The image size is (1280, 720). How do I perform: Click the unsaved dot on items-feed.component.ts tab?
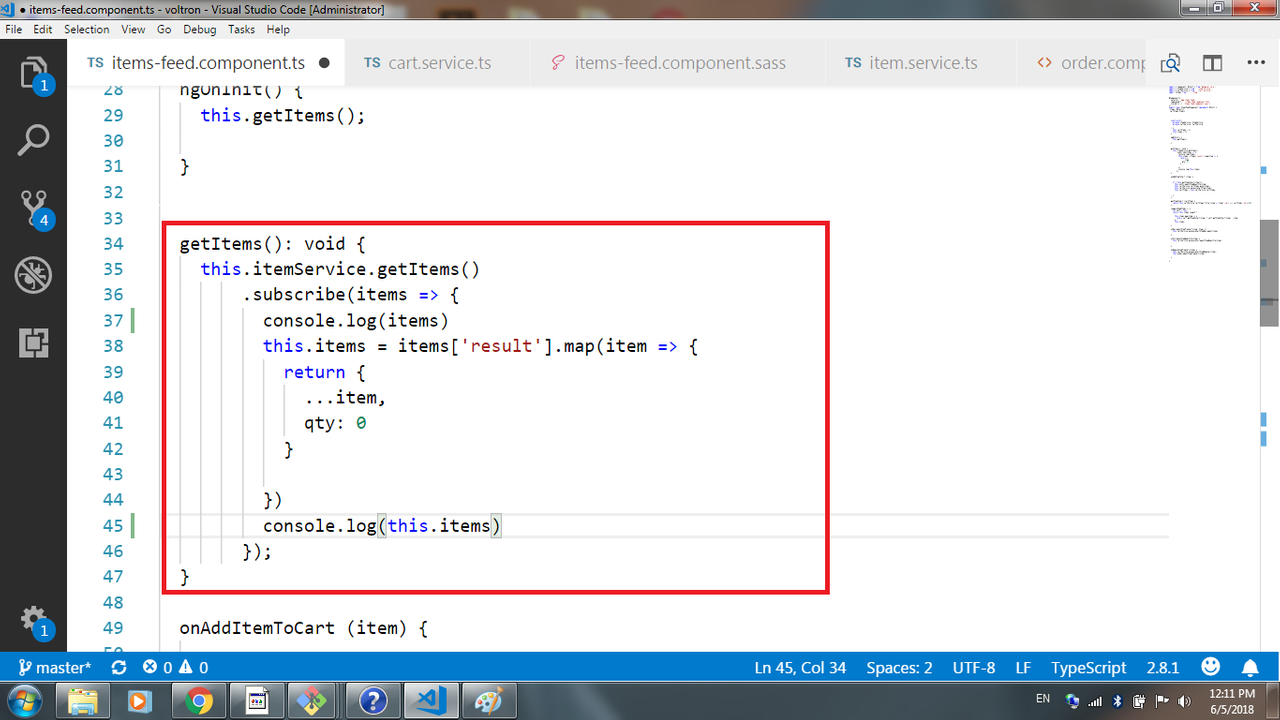[x=324, y=63]
